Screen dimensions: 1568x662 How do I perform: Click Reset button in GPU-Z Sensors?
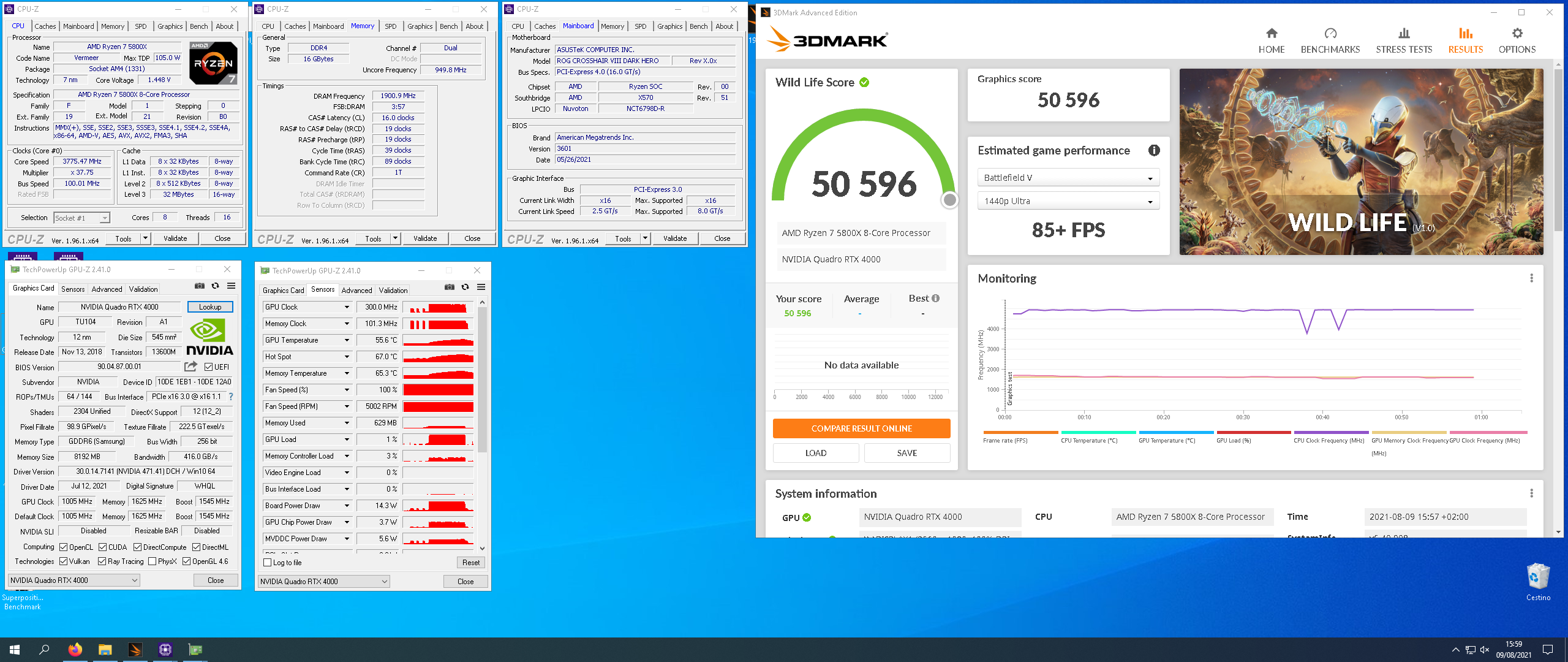click(x=470, y=562)
